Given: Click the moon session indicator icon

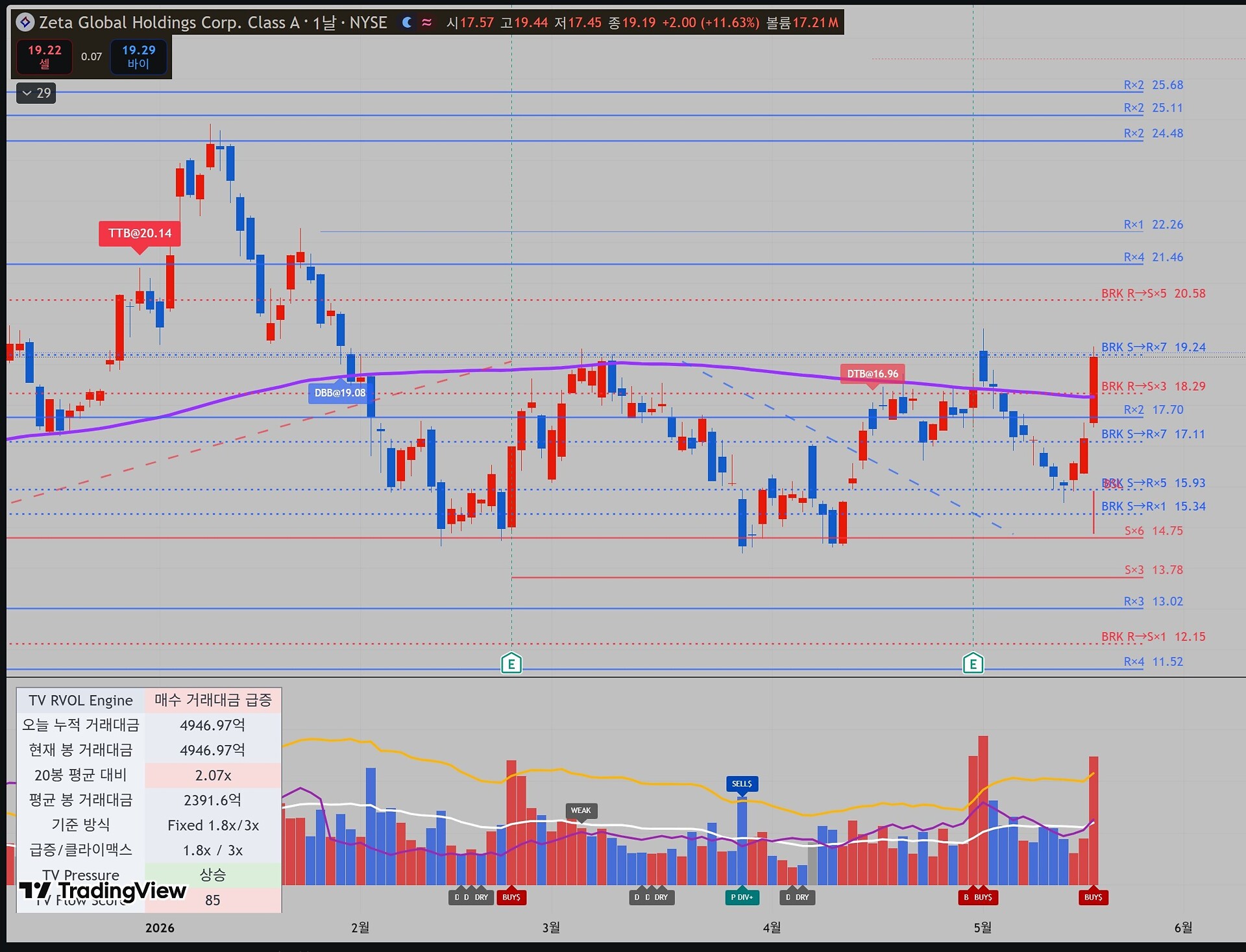Looking at the screenshot, I should tap(407, 23).
